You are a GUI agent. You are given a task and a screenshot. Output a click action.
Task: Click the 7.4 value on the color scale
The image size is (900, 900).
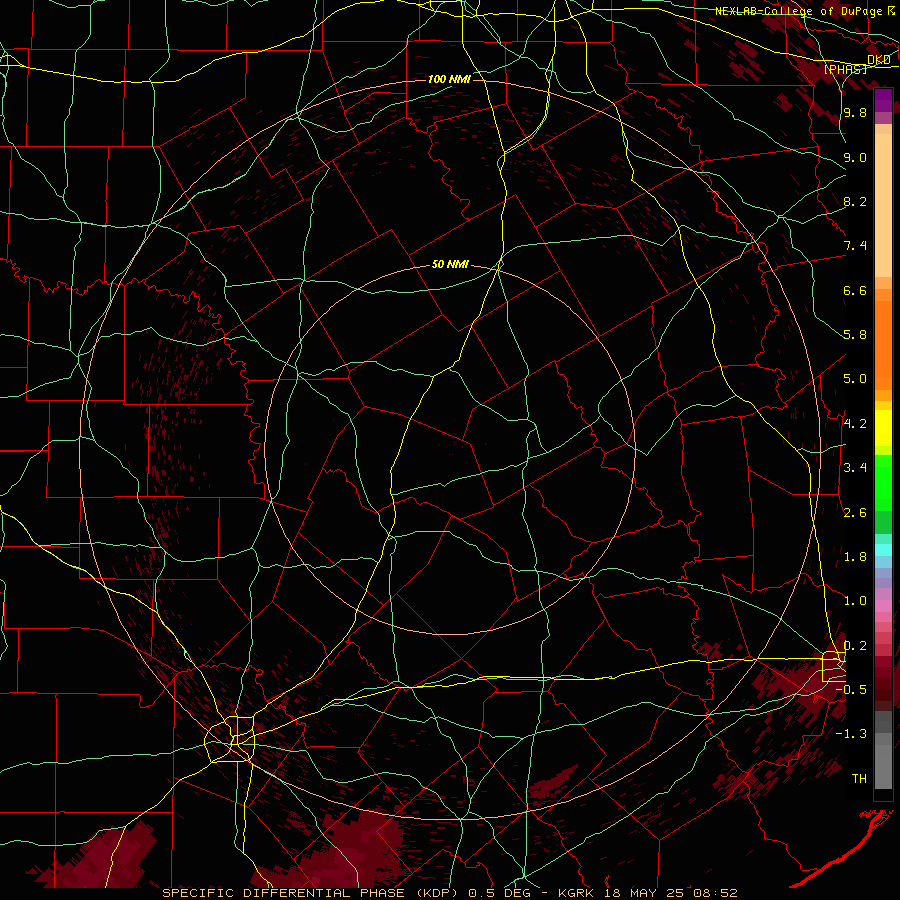pos(855,246)
